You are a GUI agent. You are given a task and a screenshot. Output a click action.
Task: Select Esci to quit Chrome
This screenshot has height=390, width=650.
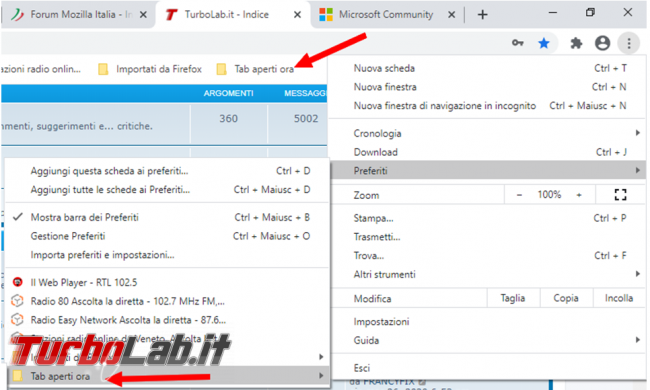coord(488,368)
